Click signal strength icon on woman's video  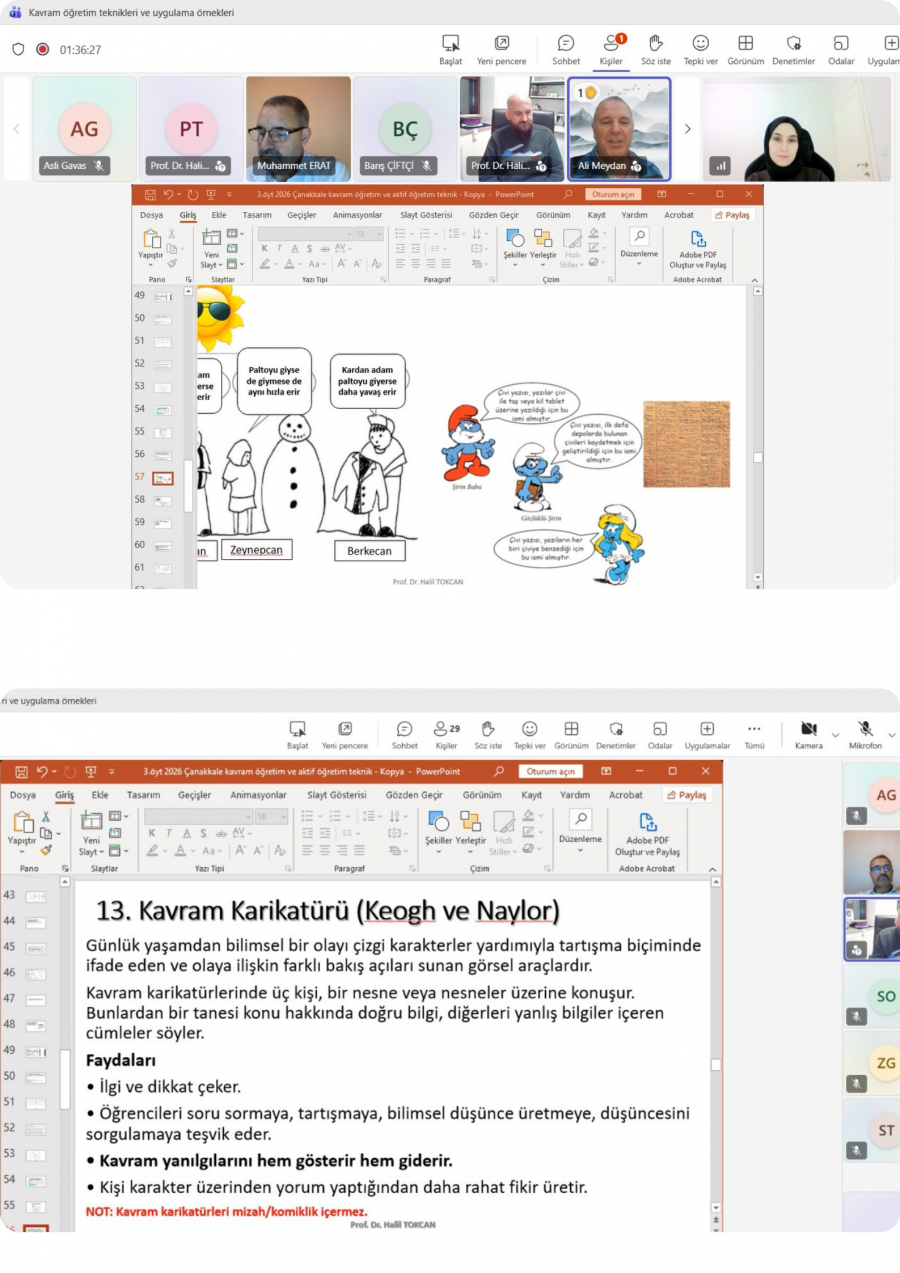[720, 166]
